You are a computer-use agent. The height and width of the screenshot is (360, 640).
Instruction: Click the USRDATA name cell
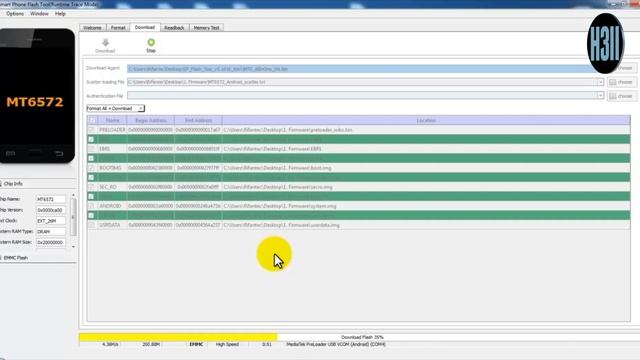click(x=112, y=225)
